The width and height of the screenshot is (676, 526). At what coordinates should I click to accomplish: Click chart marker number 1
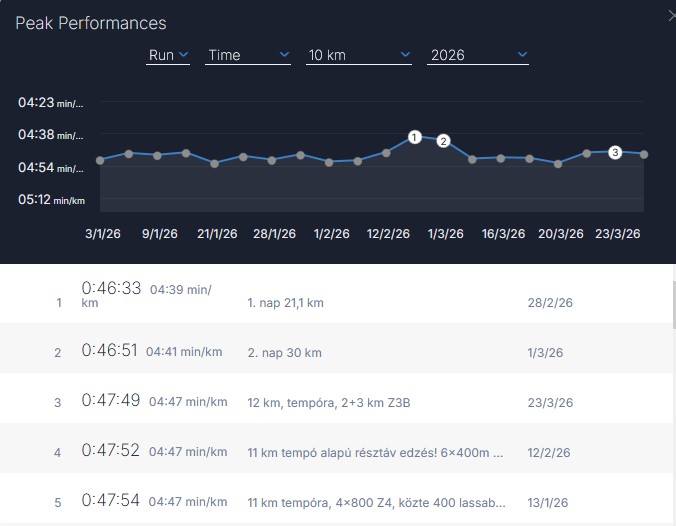click(x=414, y=137)
